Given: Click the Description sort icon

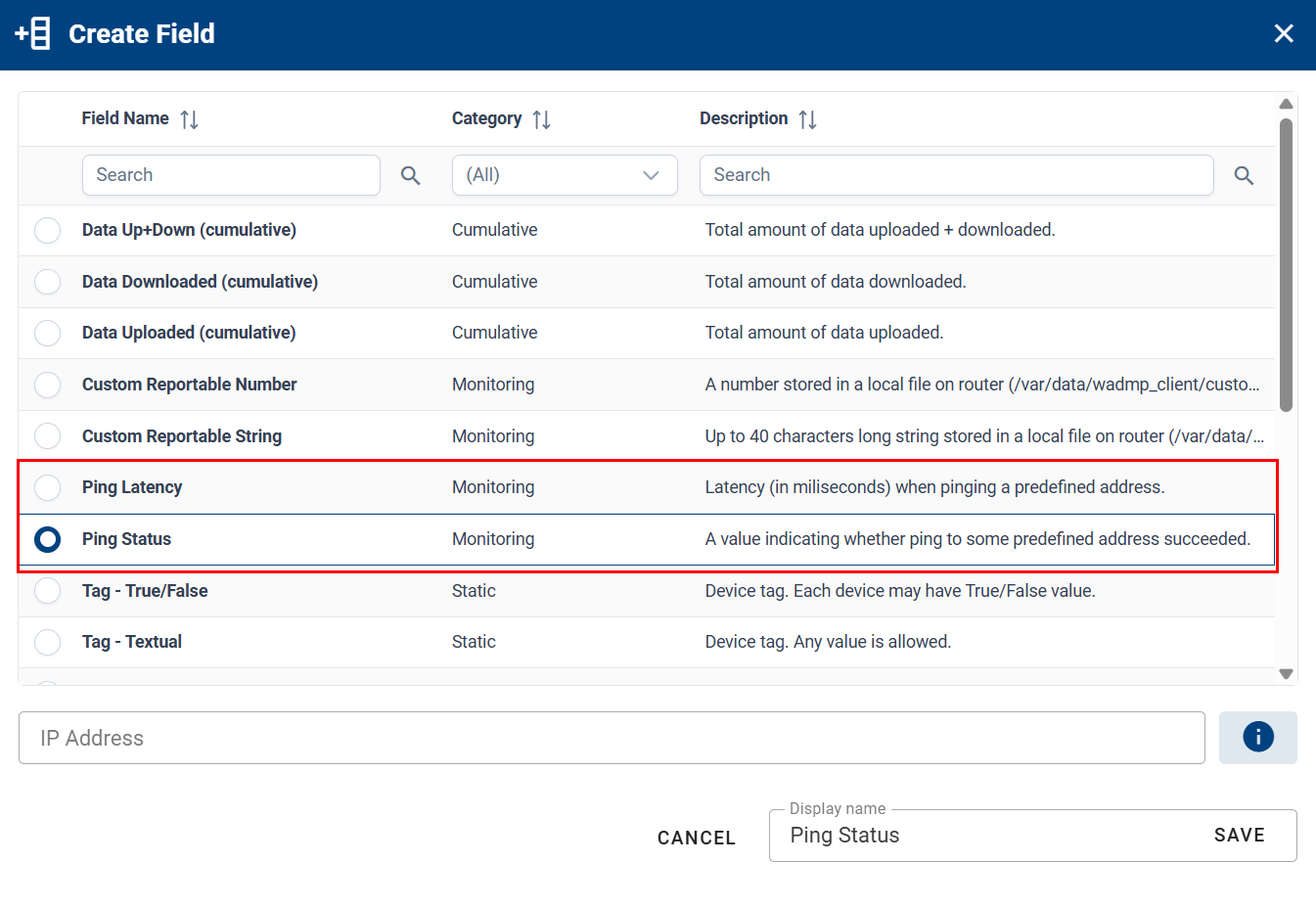Looking at the screenshot, I should (x=807, y=118).
